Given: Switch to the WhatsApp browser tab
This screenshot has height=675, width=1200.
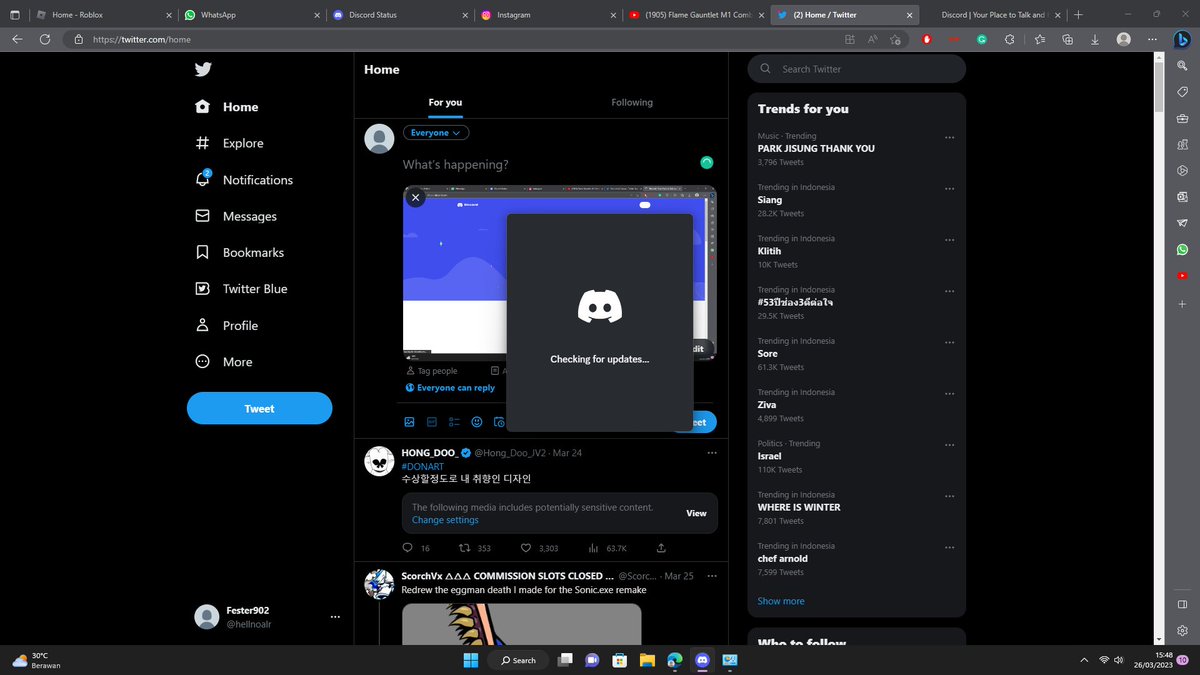Looking at the screenshot, I should pyautogui.click(x=250, y=15).
